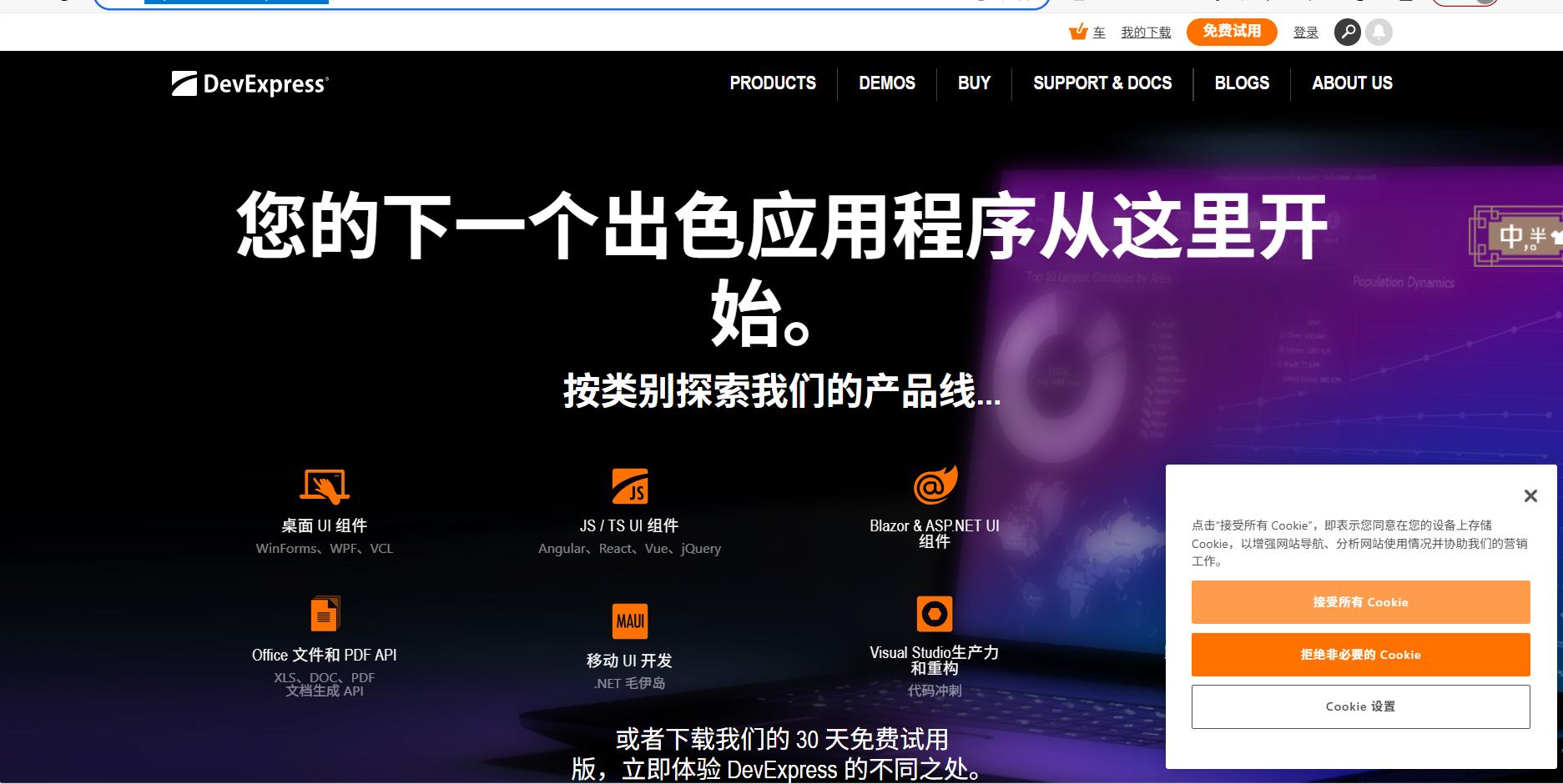Select the MAUI 移动 UI 开发 icon
Image resolution: width=1563 pixels, height=784 pixels.
coord(630,621)
